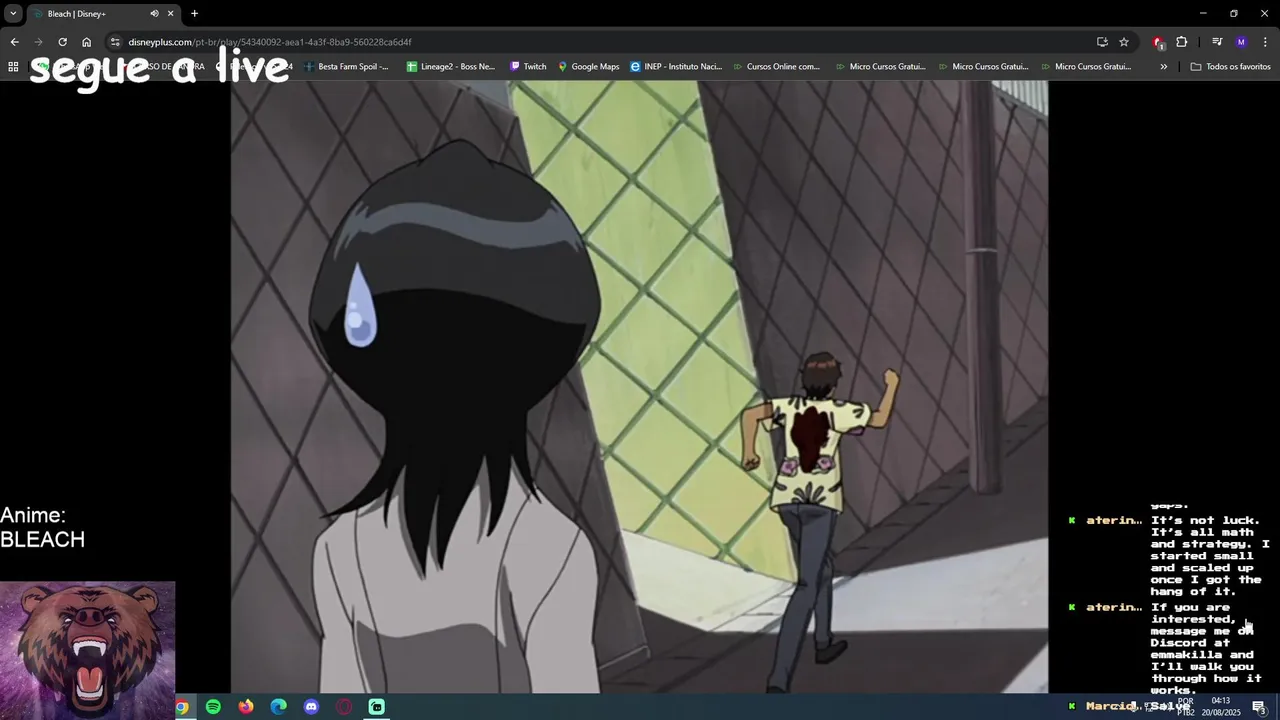
Task: Open the INEP - Instituto bookmark
Action: point(676,67)
